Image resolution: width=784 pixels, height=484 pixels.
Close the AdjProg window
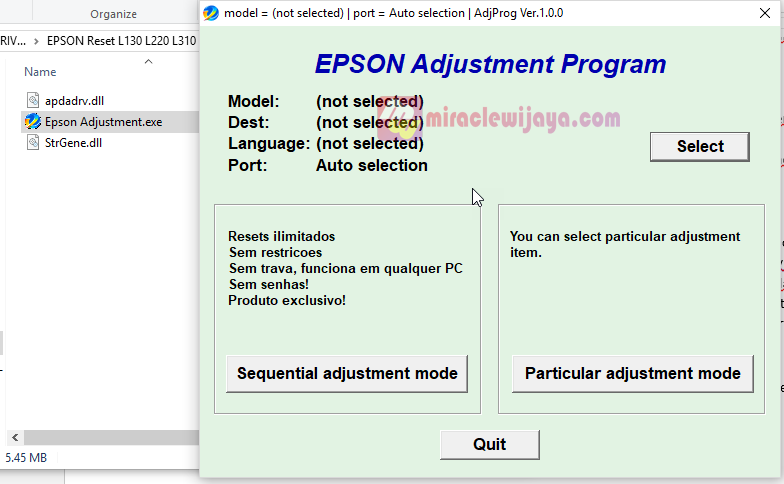764,13
